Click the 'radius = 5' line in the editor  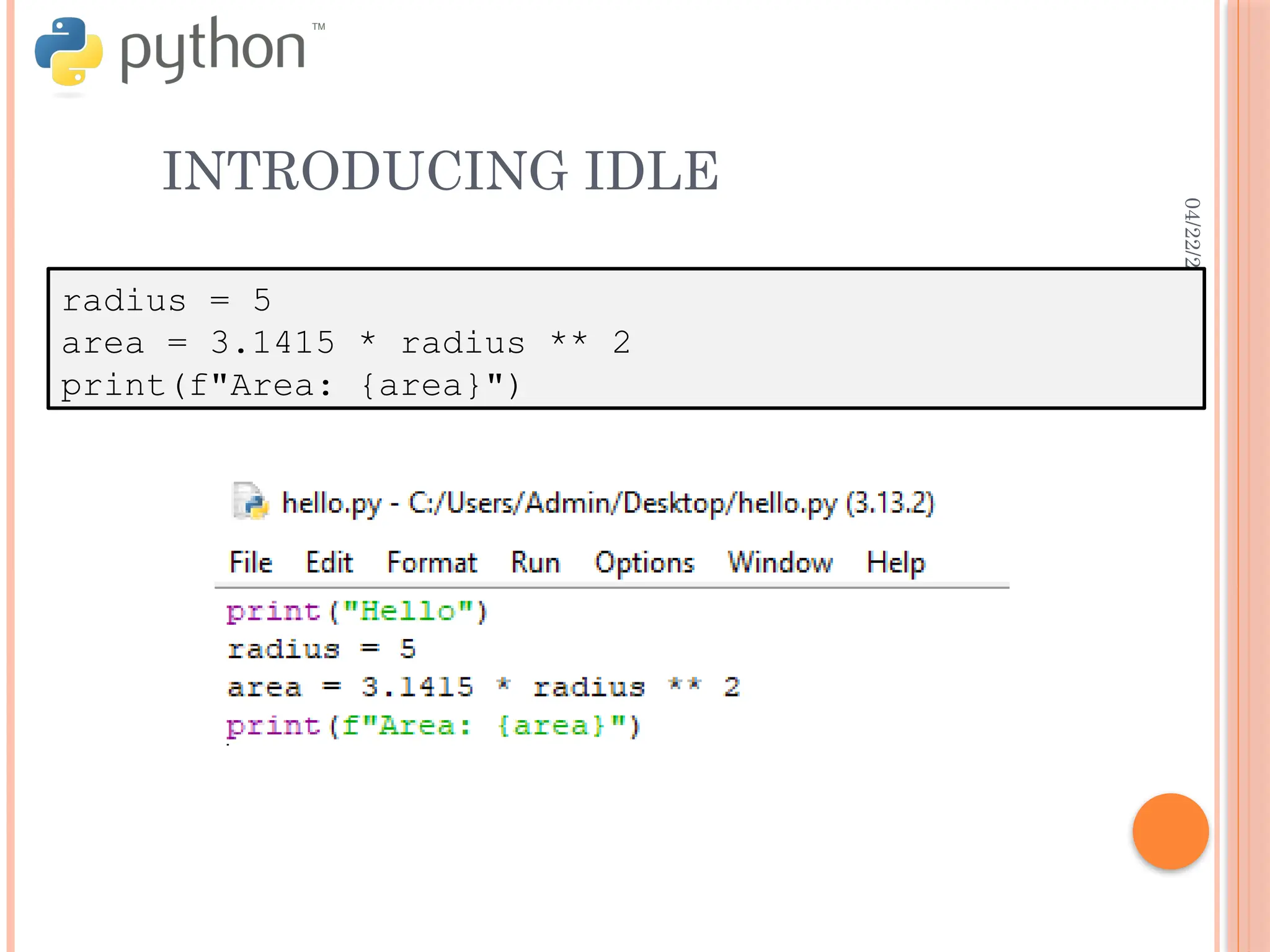(321, 650)
